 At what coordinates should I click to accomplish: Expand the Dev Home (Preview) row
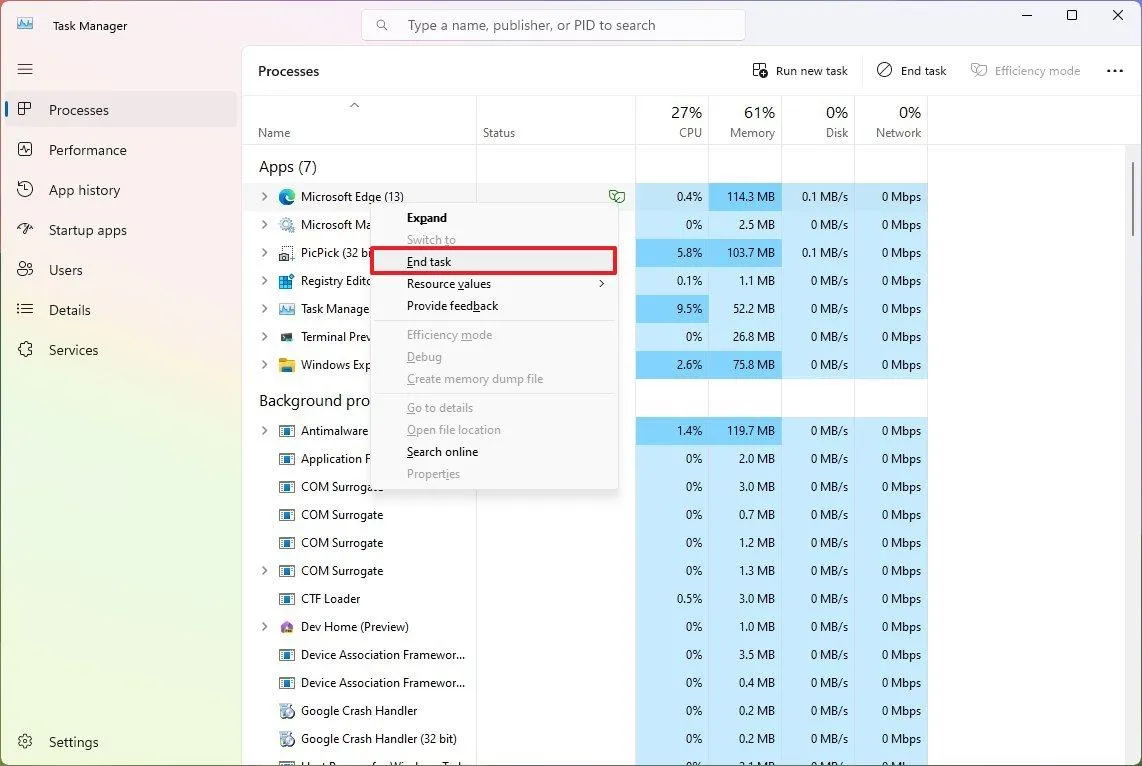pyautogui.click(x=264, y=626)
